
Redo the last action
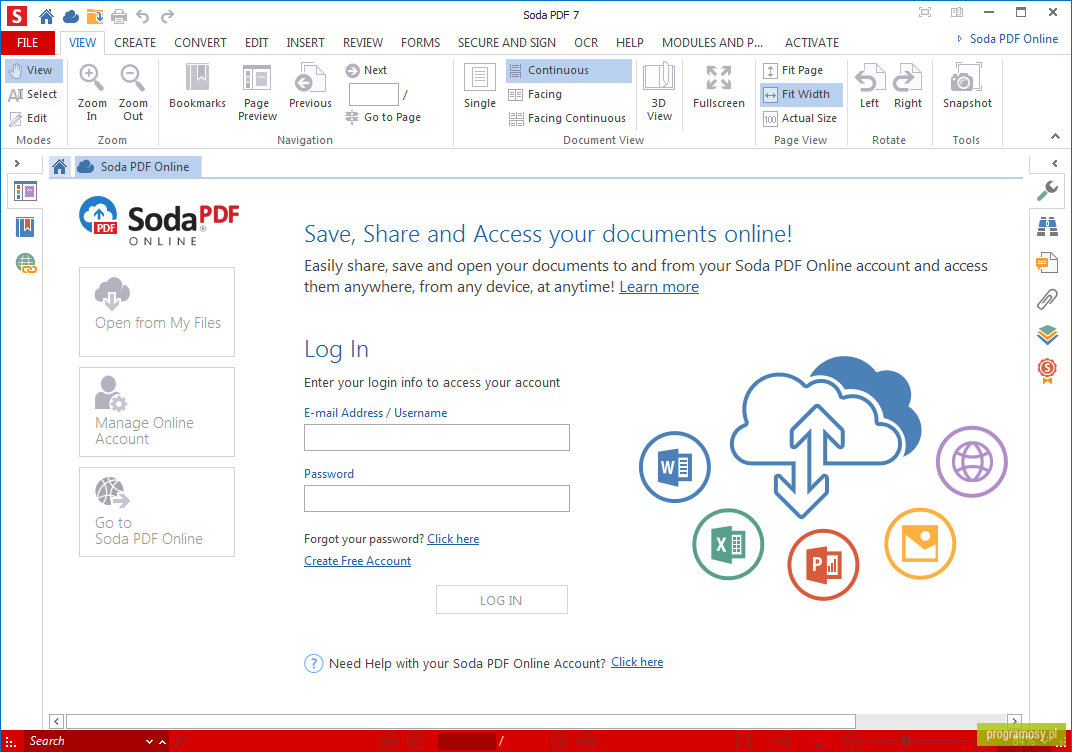[168, 16]
